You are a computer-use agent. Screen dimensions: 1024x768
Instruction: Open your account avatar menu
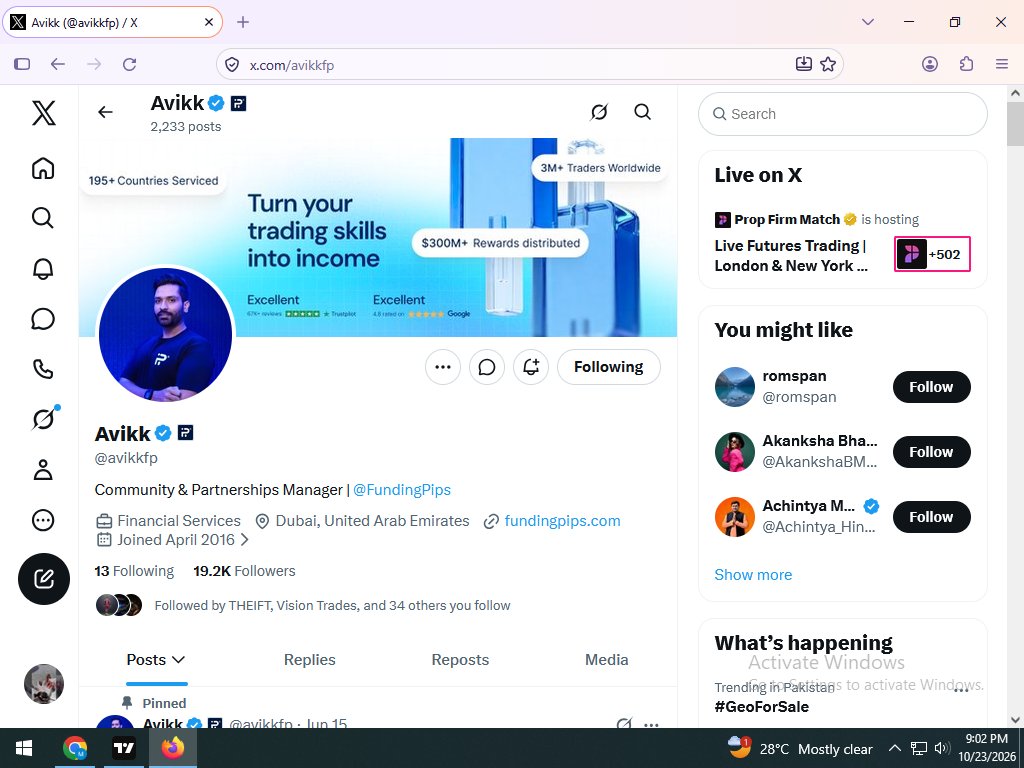pyautogui.click(x=44, y=684)
